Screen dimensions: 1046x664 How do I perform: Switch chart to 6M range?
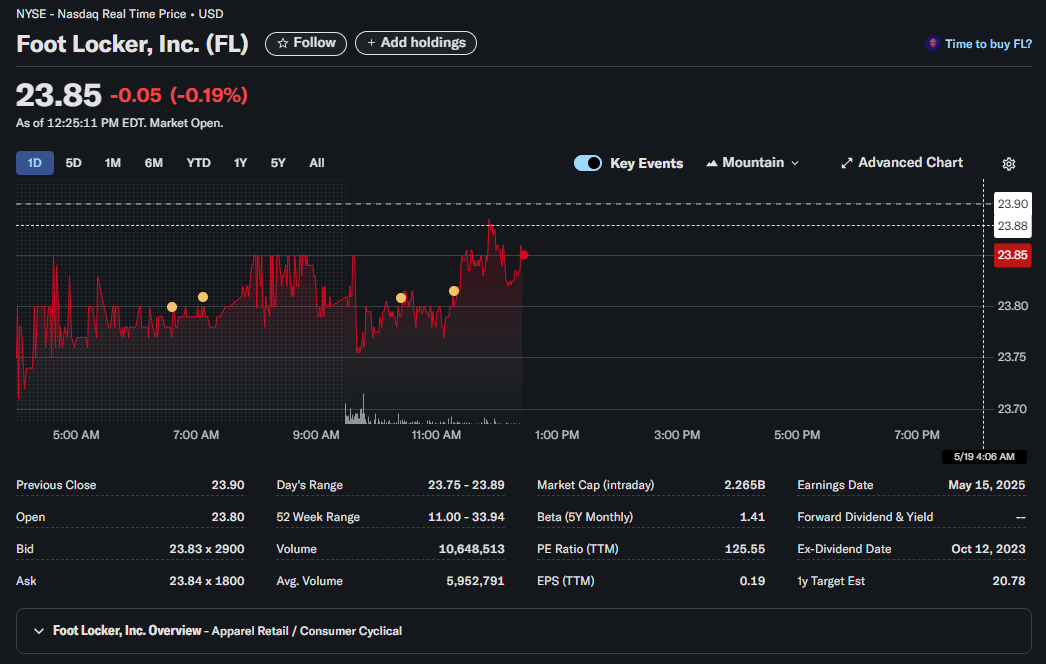point(153,163)
